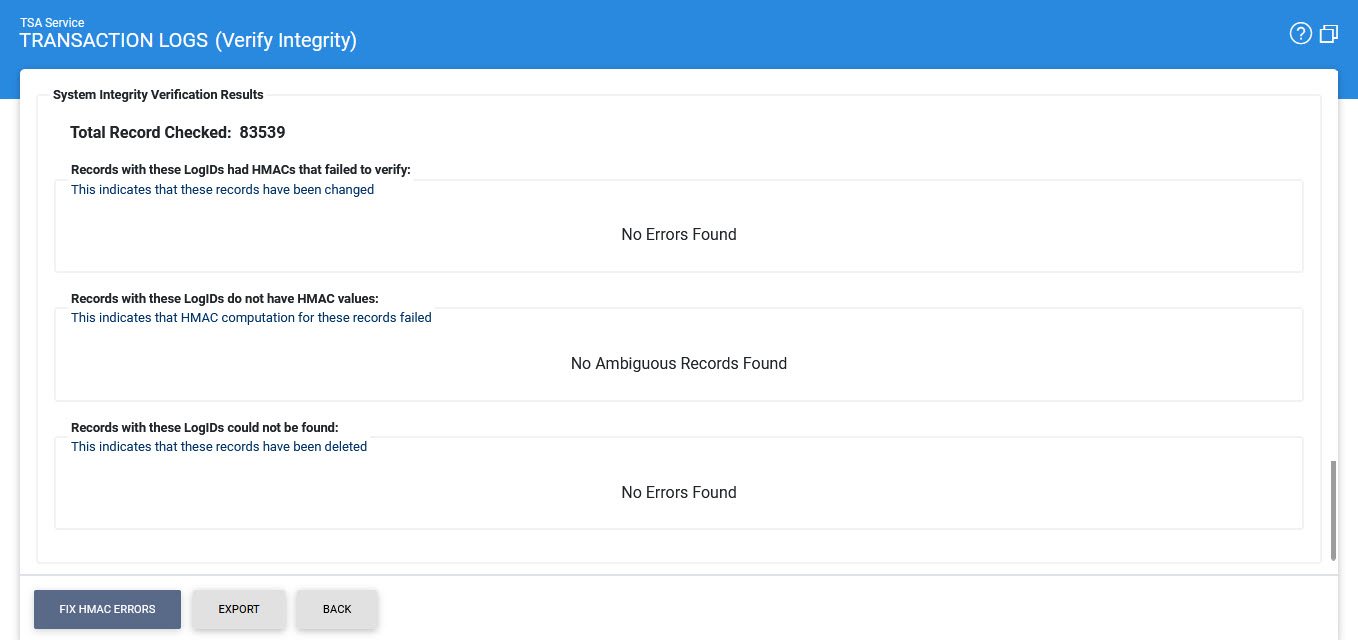Viewport: 1358px width, 640px height.
Task: Click the Total Record Checked value 83539
Action: click(x=263, y=132)
